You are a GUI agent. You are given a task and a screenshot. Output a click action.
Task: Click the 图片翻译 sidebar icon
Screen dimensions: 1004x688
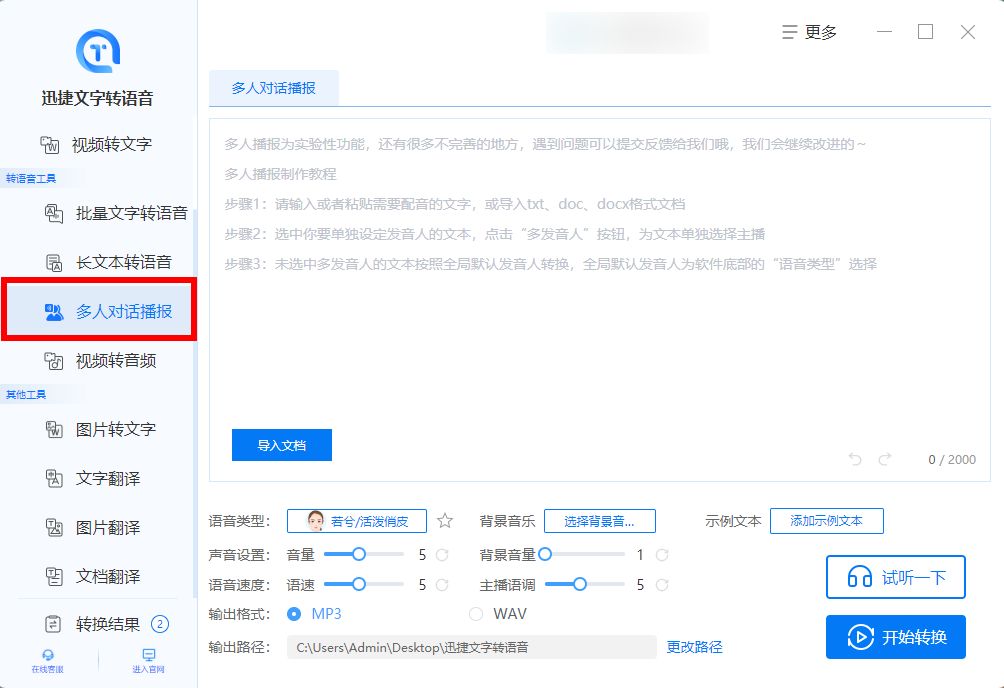point(54,528)
